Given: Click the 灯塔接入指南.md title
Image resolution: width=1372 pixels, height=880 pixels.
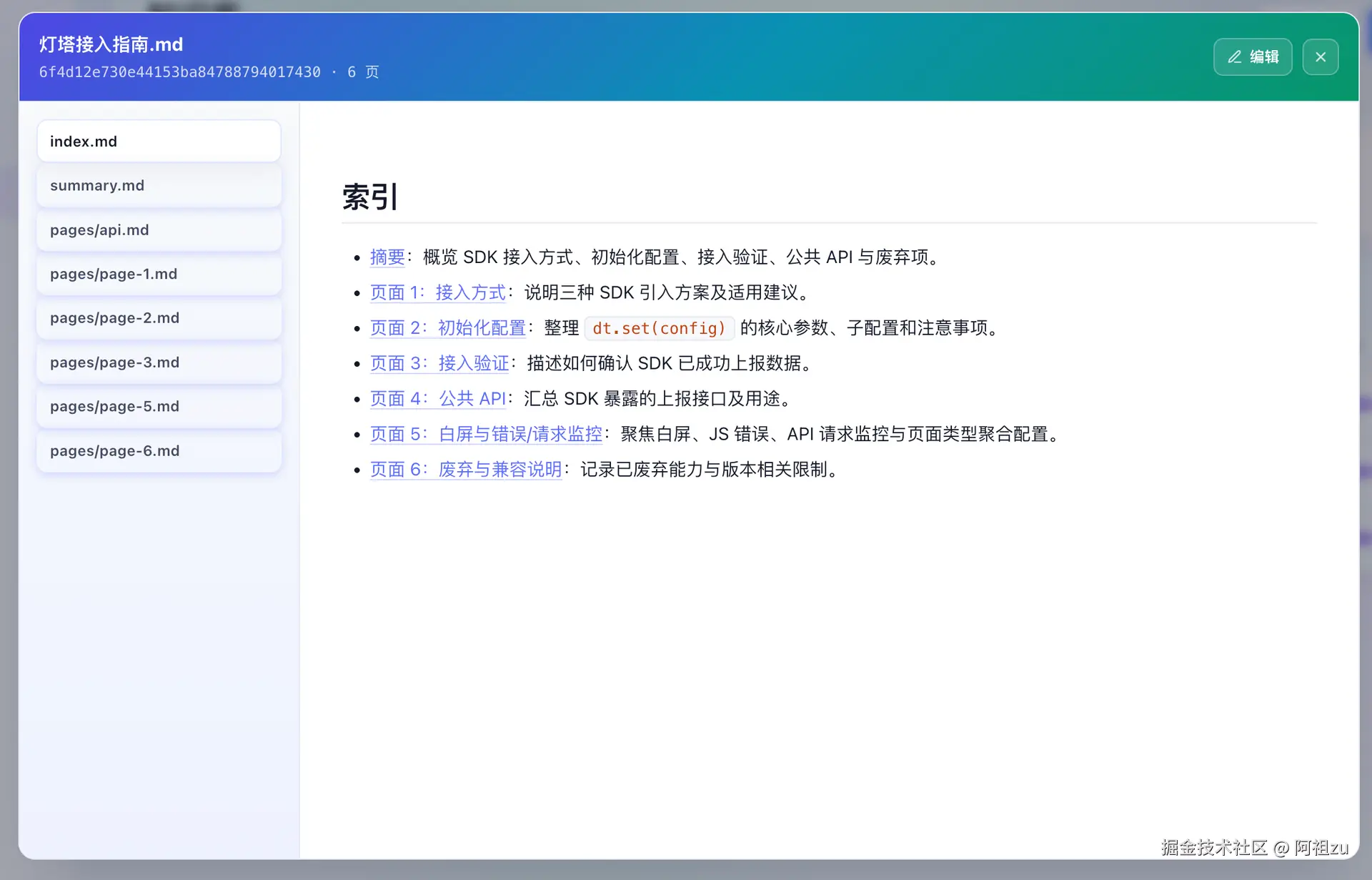Looking at the screenshot, I should pyautogui.click(x=111, y=44).
